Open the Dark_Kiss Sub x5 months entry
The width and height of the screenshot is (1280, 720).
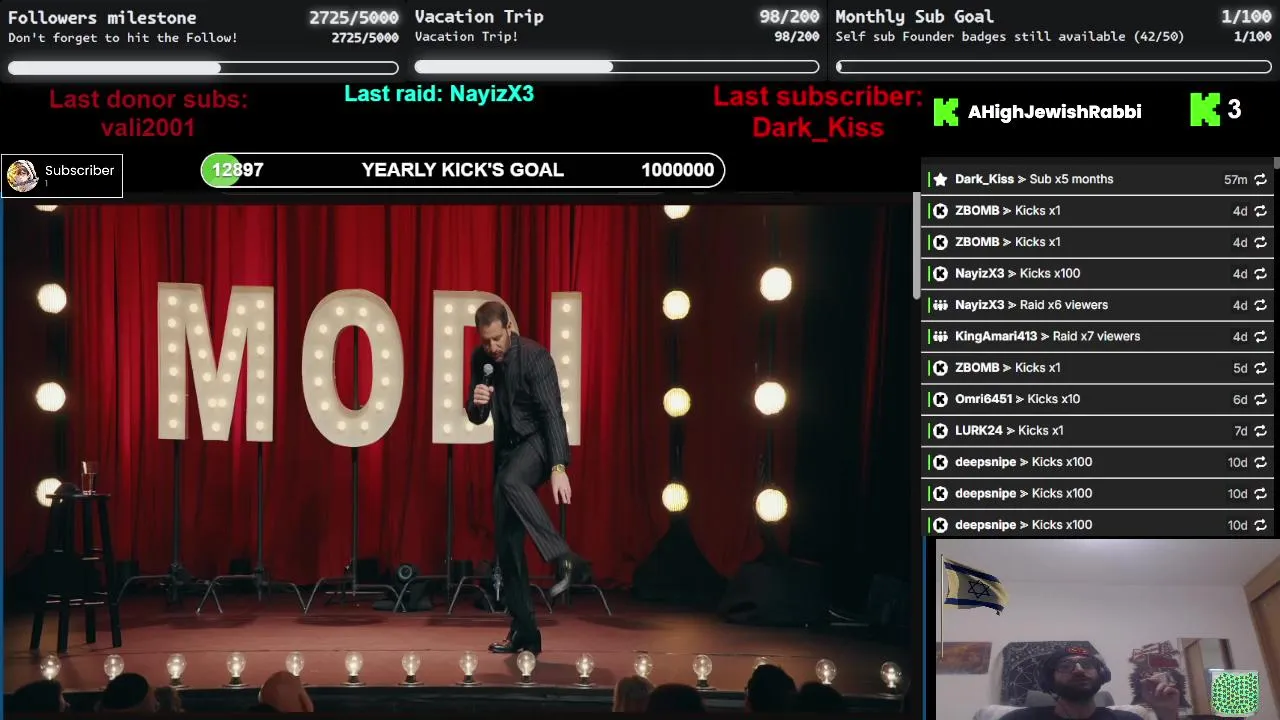coord(1098,179)
